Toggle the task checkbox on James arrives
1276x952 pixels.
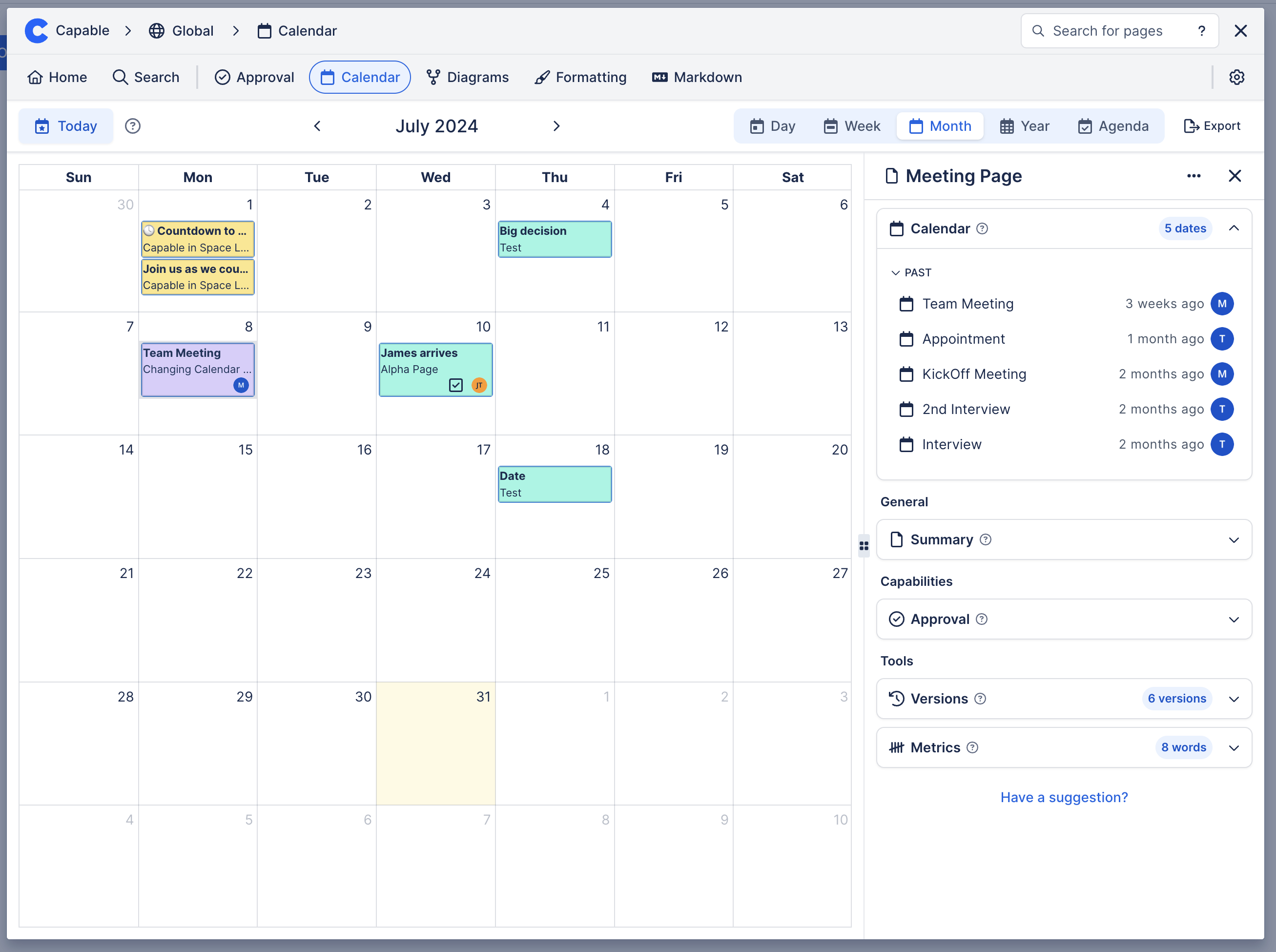(x=455, y=385)
